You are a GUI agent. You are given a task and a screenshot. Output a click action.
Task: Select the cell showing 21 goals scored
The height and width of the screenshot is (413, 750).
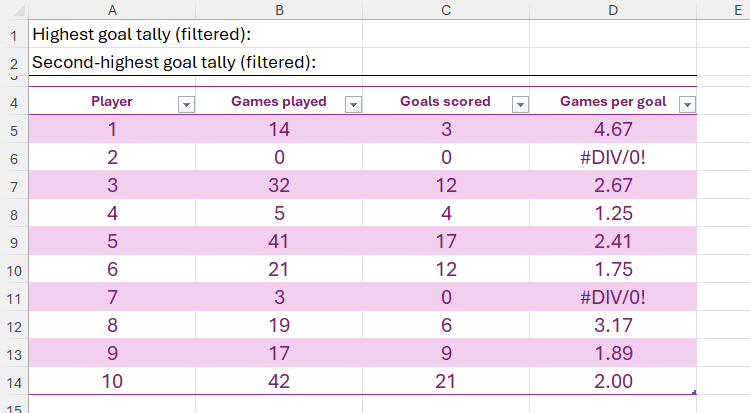pyautogui.click(x=445, y=381)
